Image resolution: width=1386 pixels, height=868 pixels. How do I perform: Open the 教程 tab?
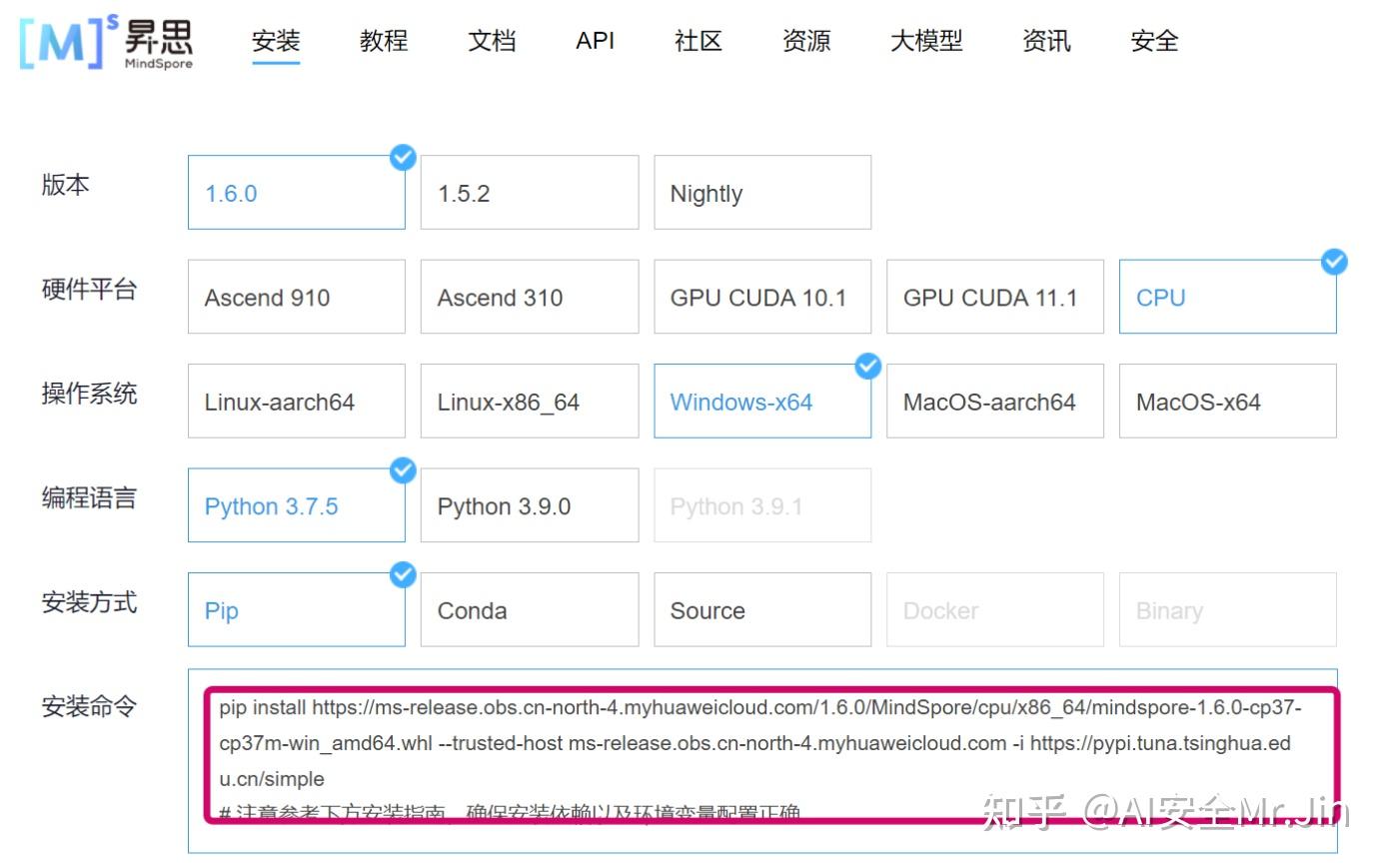click(385, 41)
